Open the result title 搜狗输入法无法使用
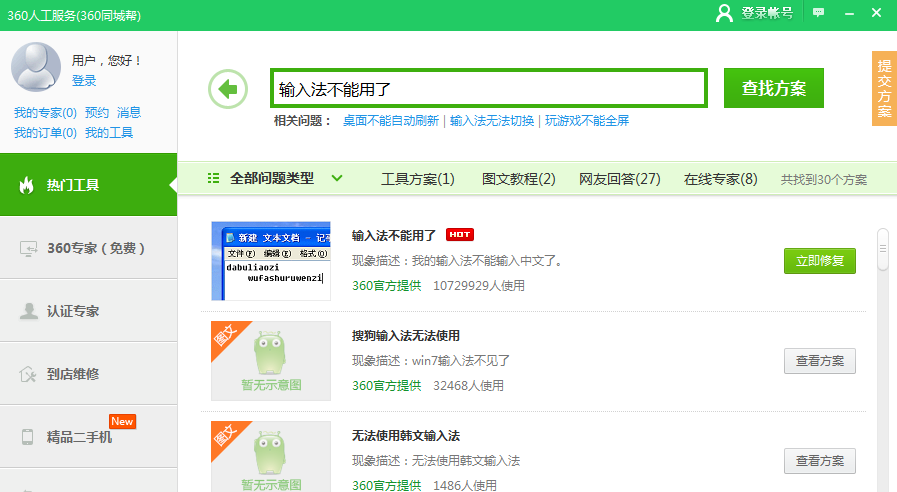The width and height of the screenshot is (897, 492). tap(406, 336)
